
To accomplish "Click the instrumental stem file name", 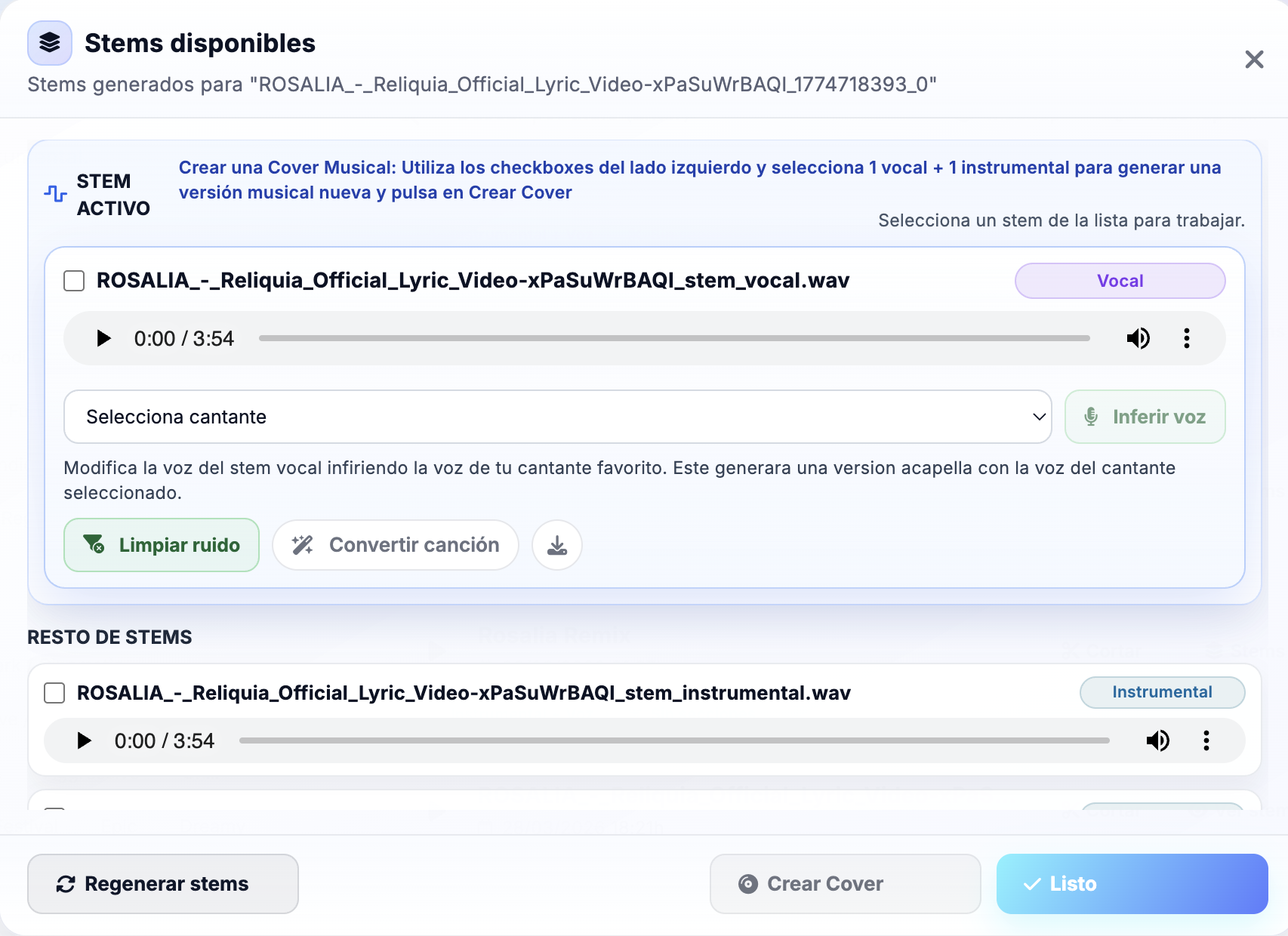I will pos(464,693).
